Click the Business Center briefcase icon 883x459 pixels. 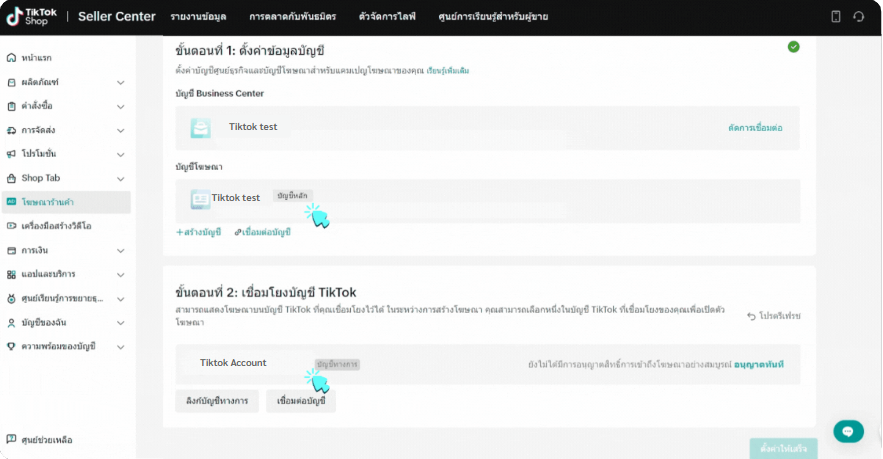click(201, 128)
